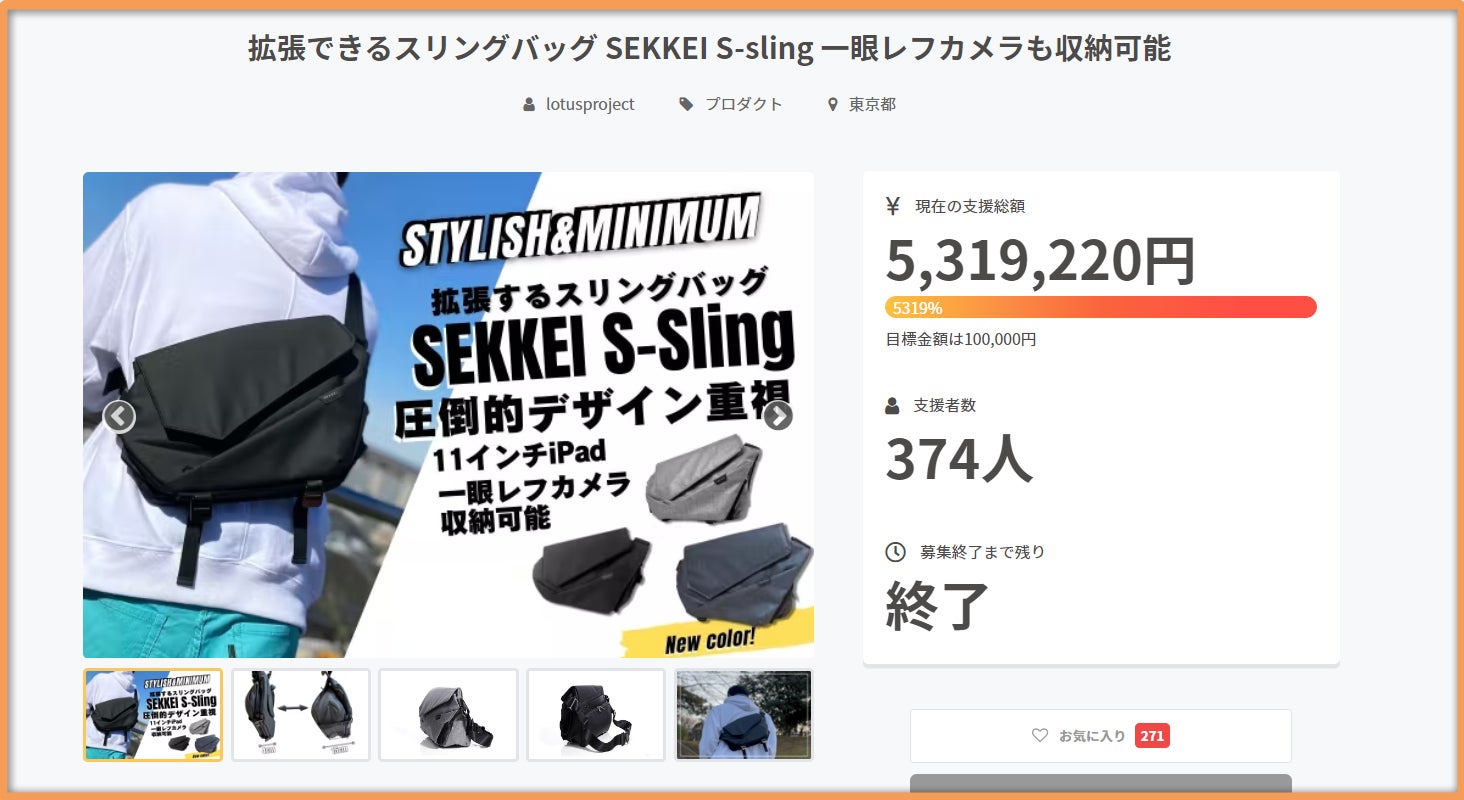Click the person icon beside 支援者数
Image resolution: width=1464 pixels, height=800 pixels.
pyautogui.click(x=893, y=406)
